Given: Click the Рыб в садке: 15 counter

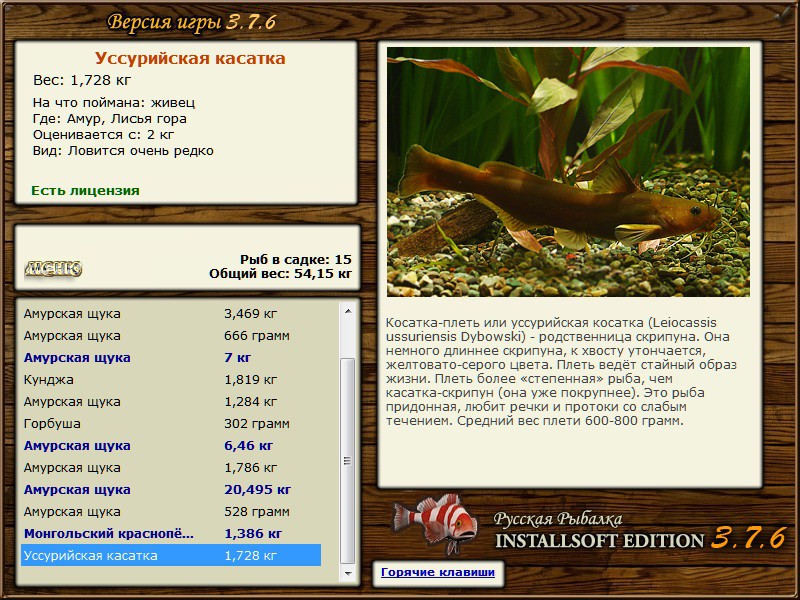Looking at the screenshot, I should click(x=296, y=259).
